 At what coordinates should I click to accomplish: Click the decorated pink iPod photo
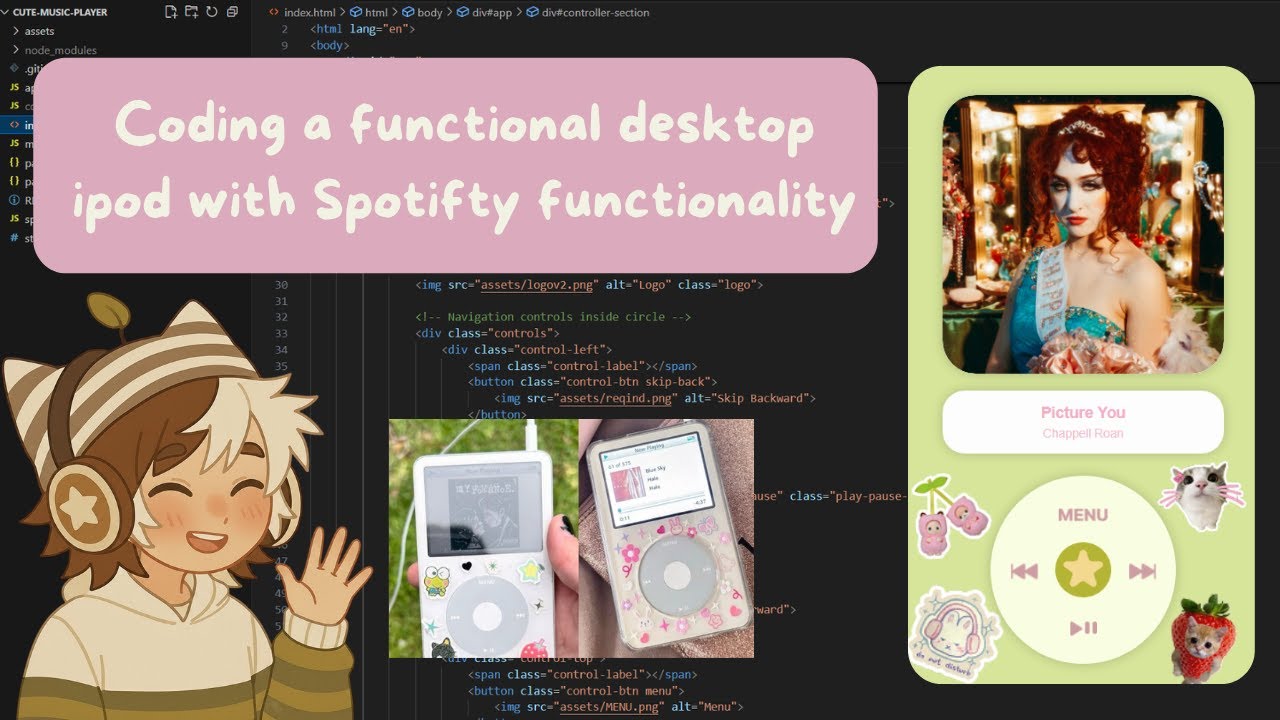click(666, 538)
